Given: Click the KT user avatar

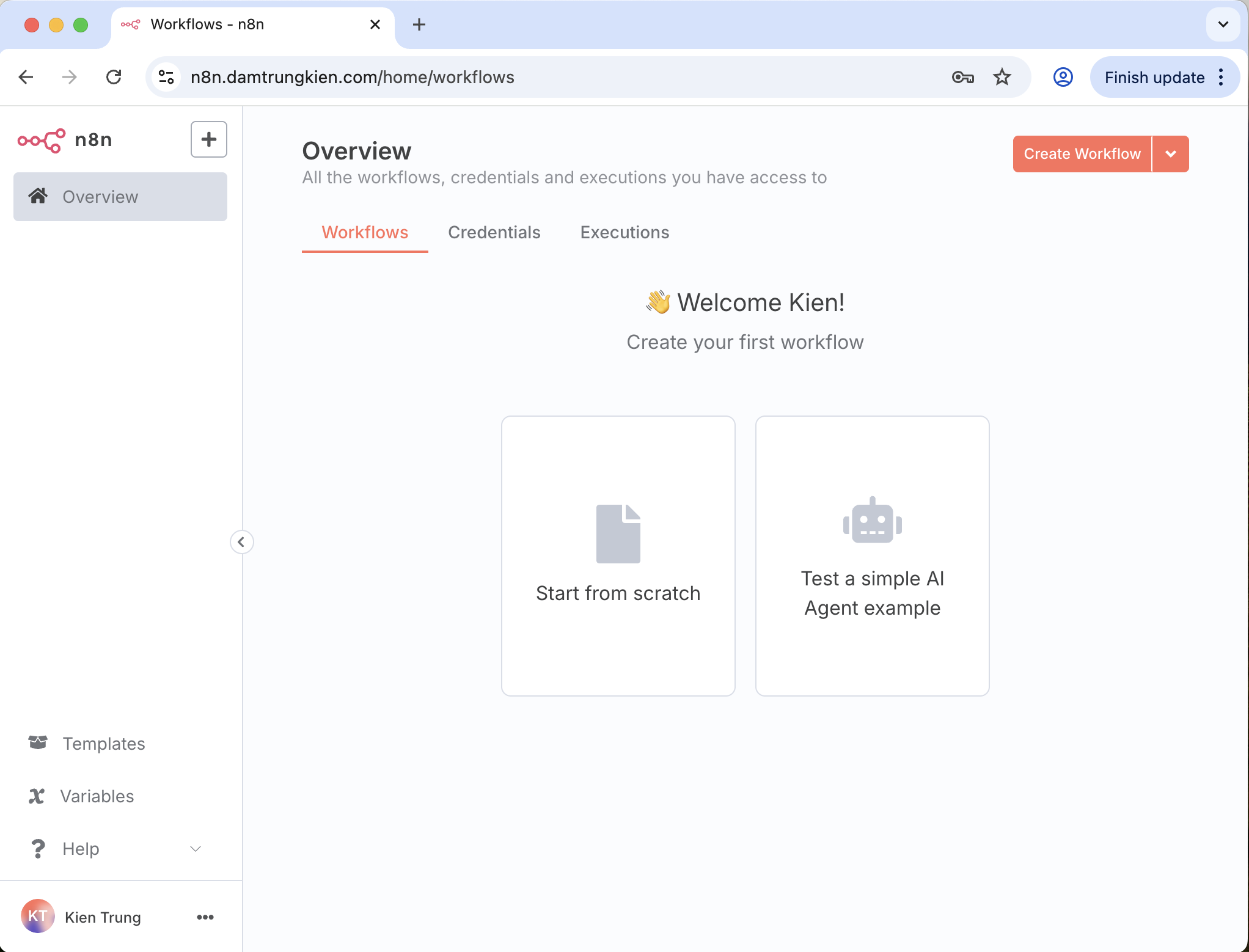Looking at the screenshot, I should pos(38,916).
